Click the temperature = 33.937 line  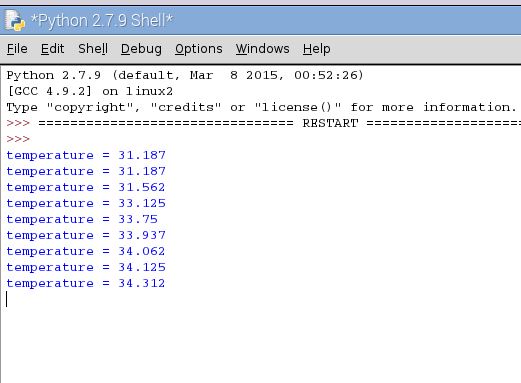[86, 235]
